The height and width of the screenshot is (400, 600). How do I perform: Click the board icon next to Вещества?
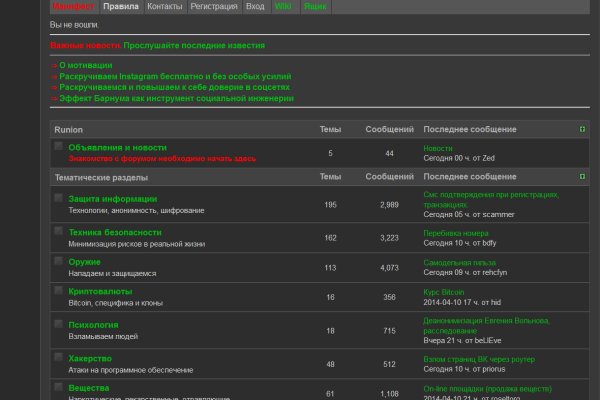coord(58,387)
